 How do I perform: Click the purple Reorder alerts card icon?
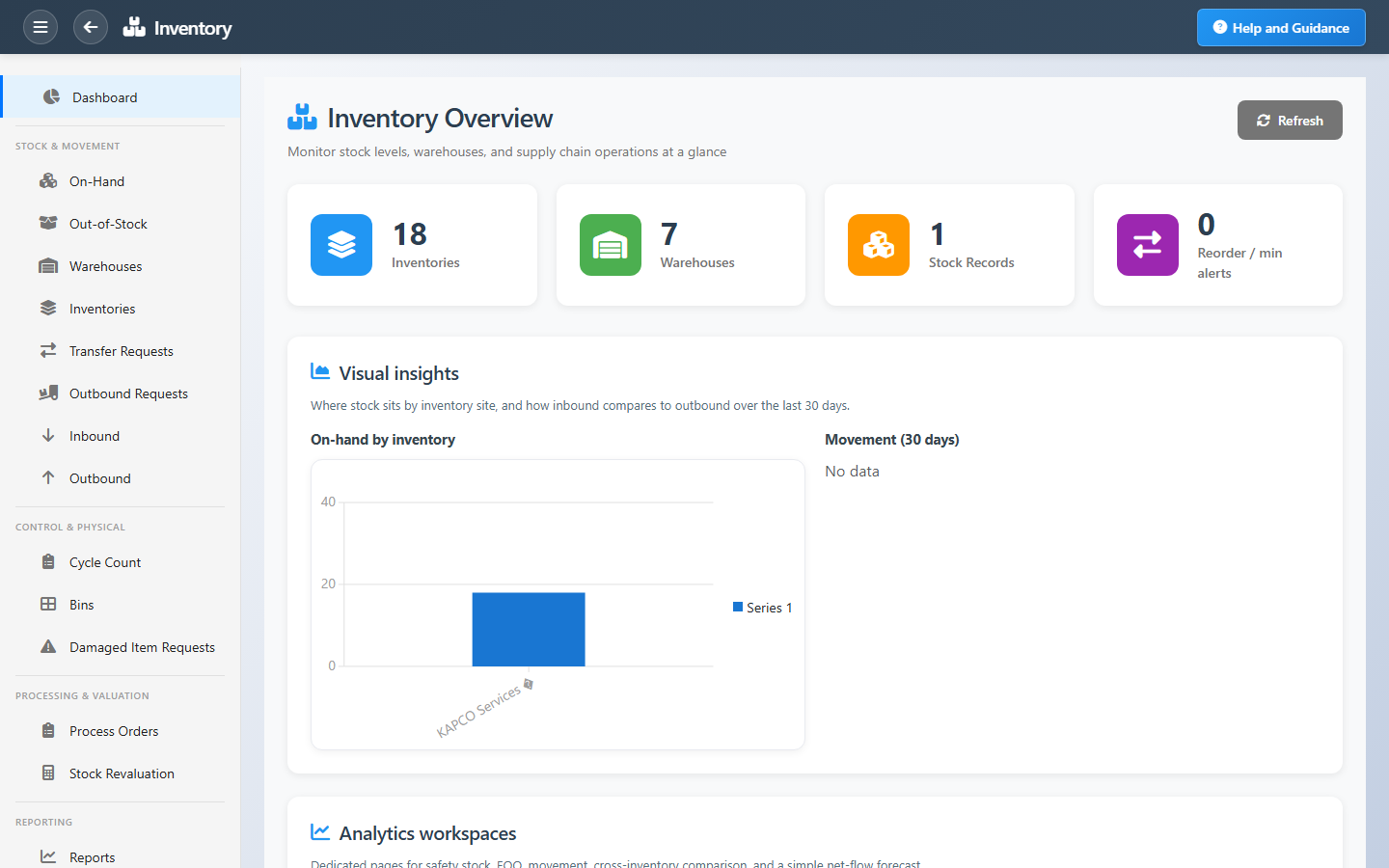(1148, 245)
